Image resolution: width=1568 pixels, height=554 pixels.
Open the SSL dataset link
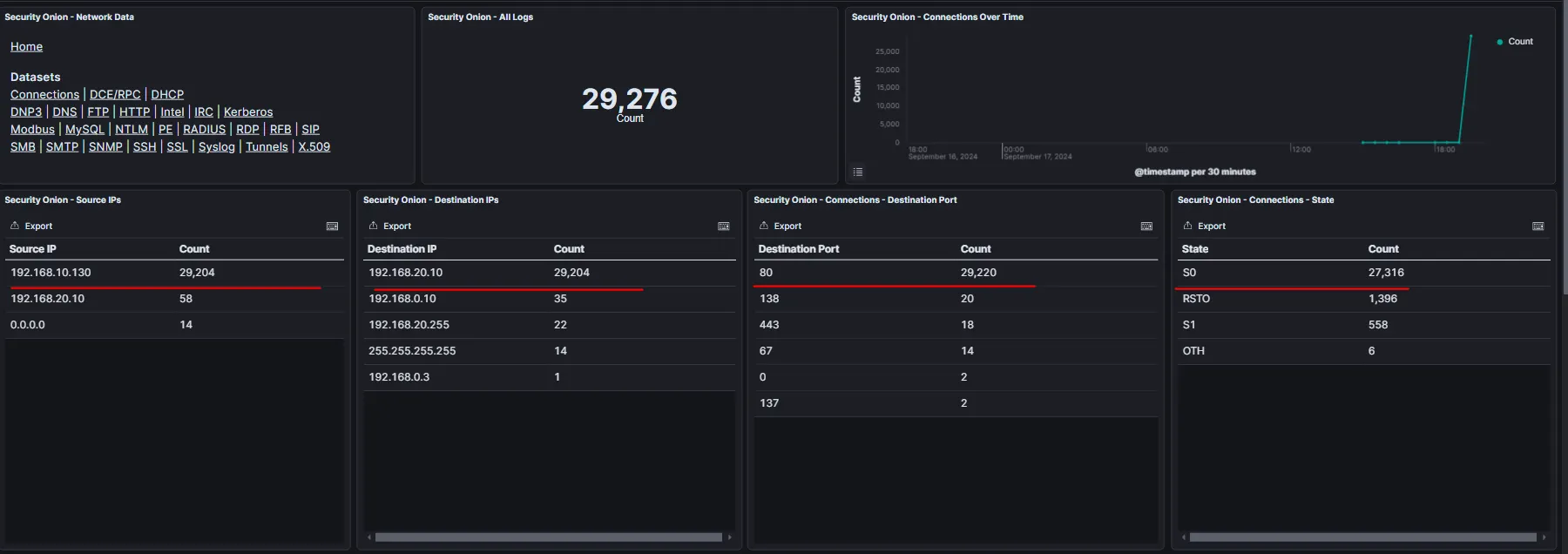point(177,147)
